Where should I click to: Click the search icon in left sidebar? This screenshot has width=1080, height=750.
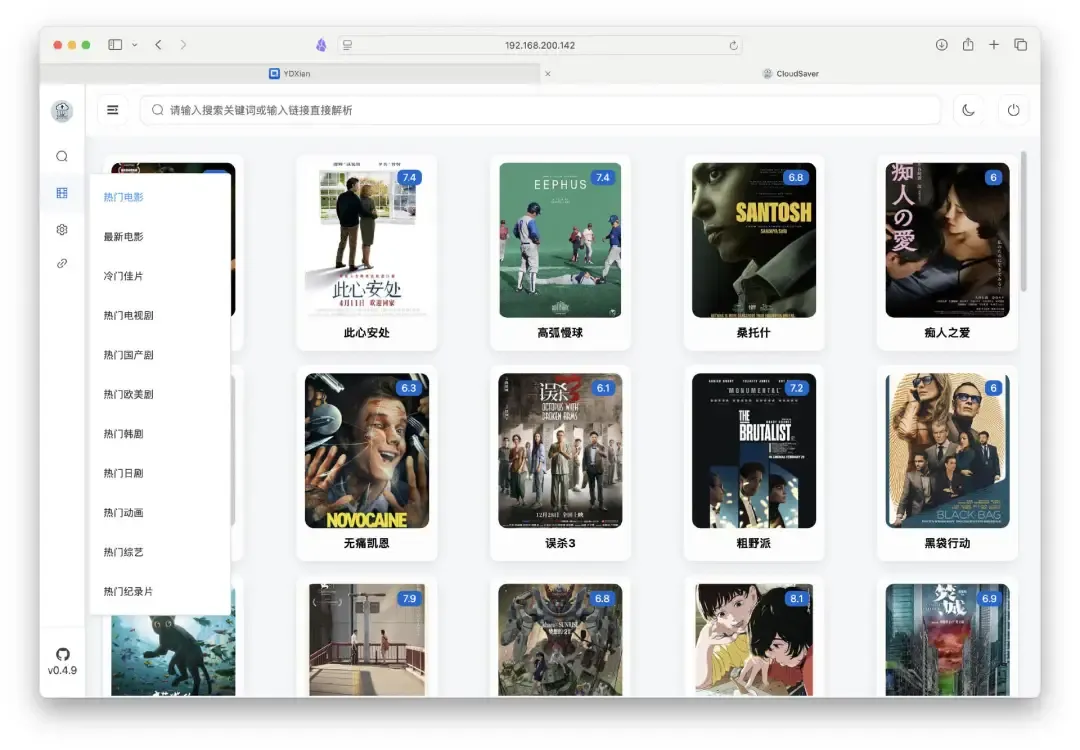(62, 156)
